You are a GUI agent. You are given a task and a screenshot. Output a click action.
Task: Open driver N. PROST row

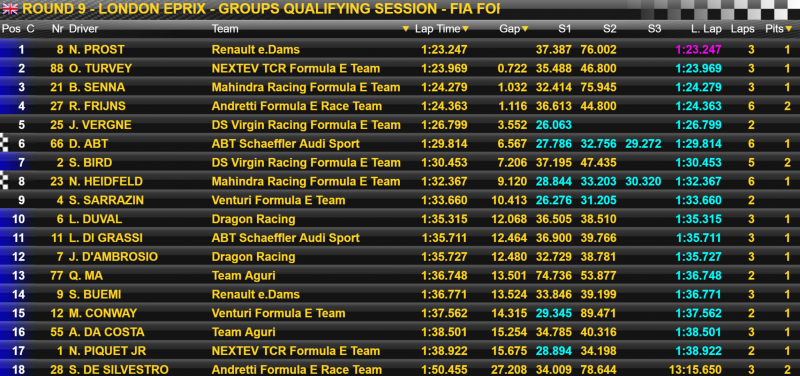400,50
